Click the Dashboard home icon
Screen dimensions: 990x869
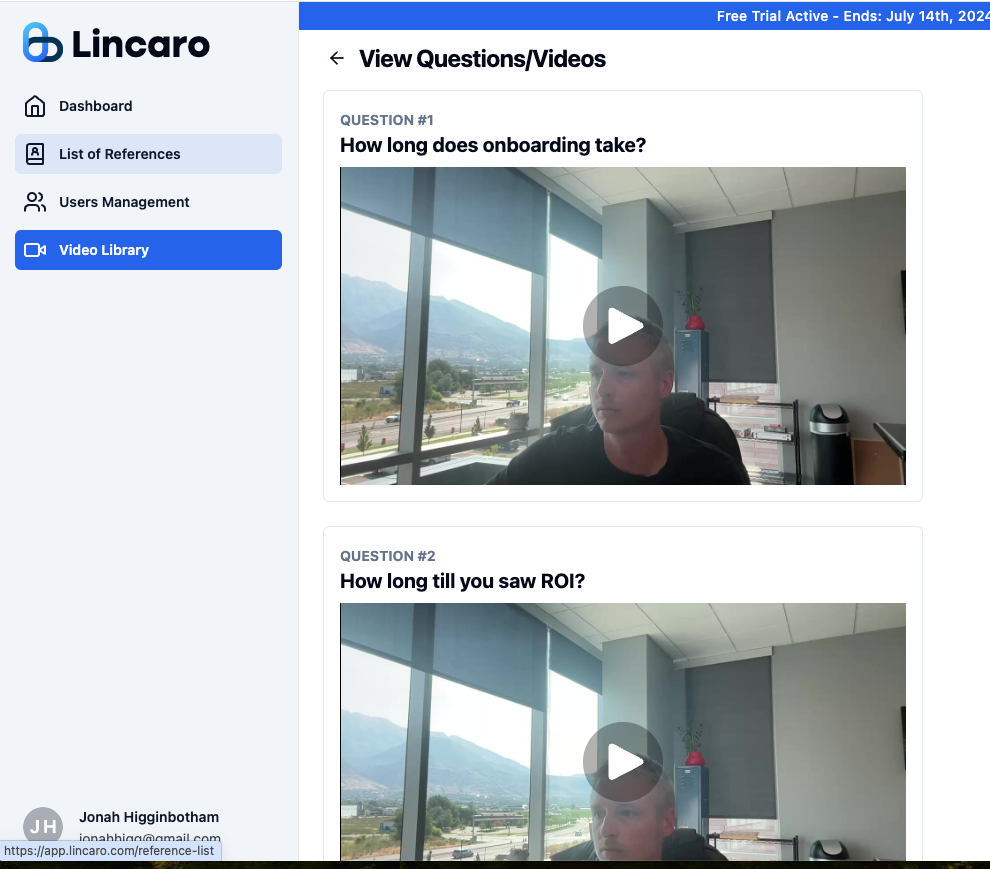point(35,106)
